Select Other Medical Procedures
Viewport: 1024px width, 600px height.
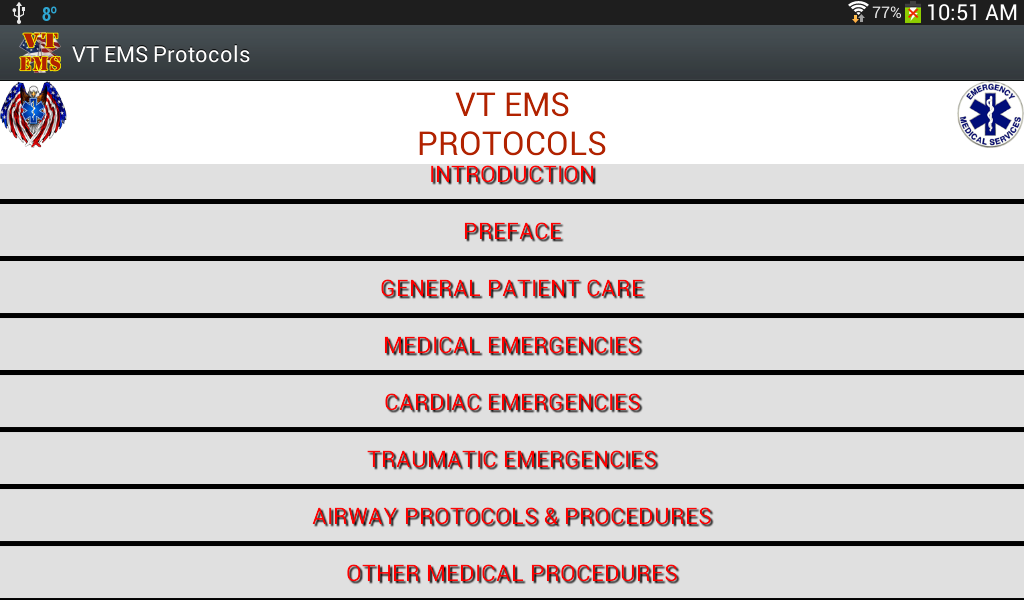[512, 573]
